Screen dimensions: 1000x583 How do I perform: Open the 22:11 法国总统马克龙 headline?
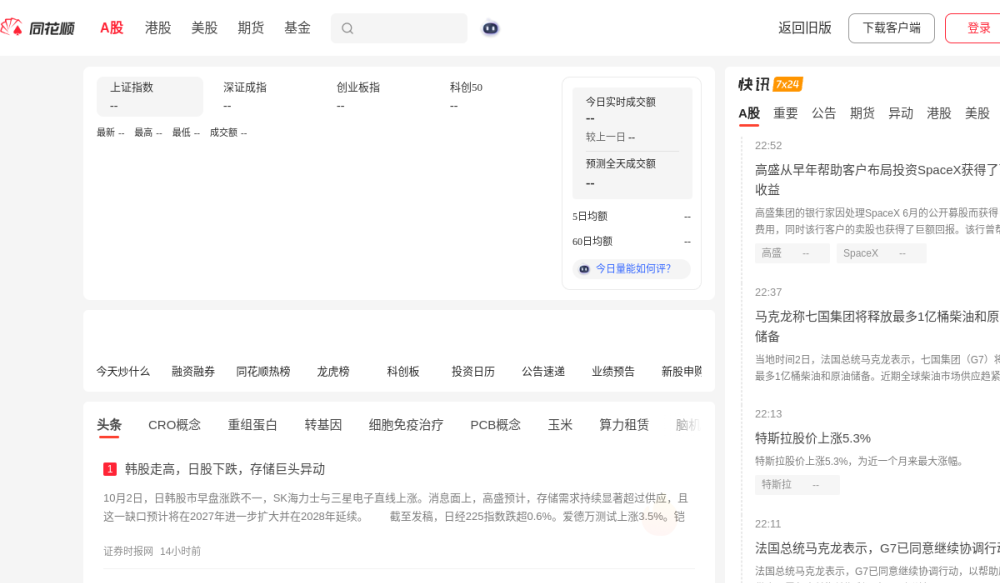(x=878, y=549)
